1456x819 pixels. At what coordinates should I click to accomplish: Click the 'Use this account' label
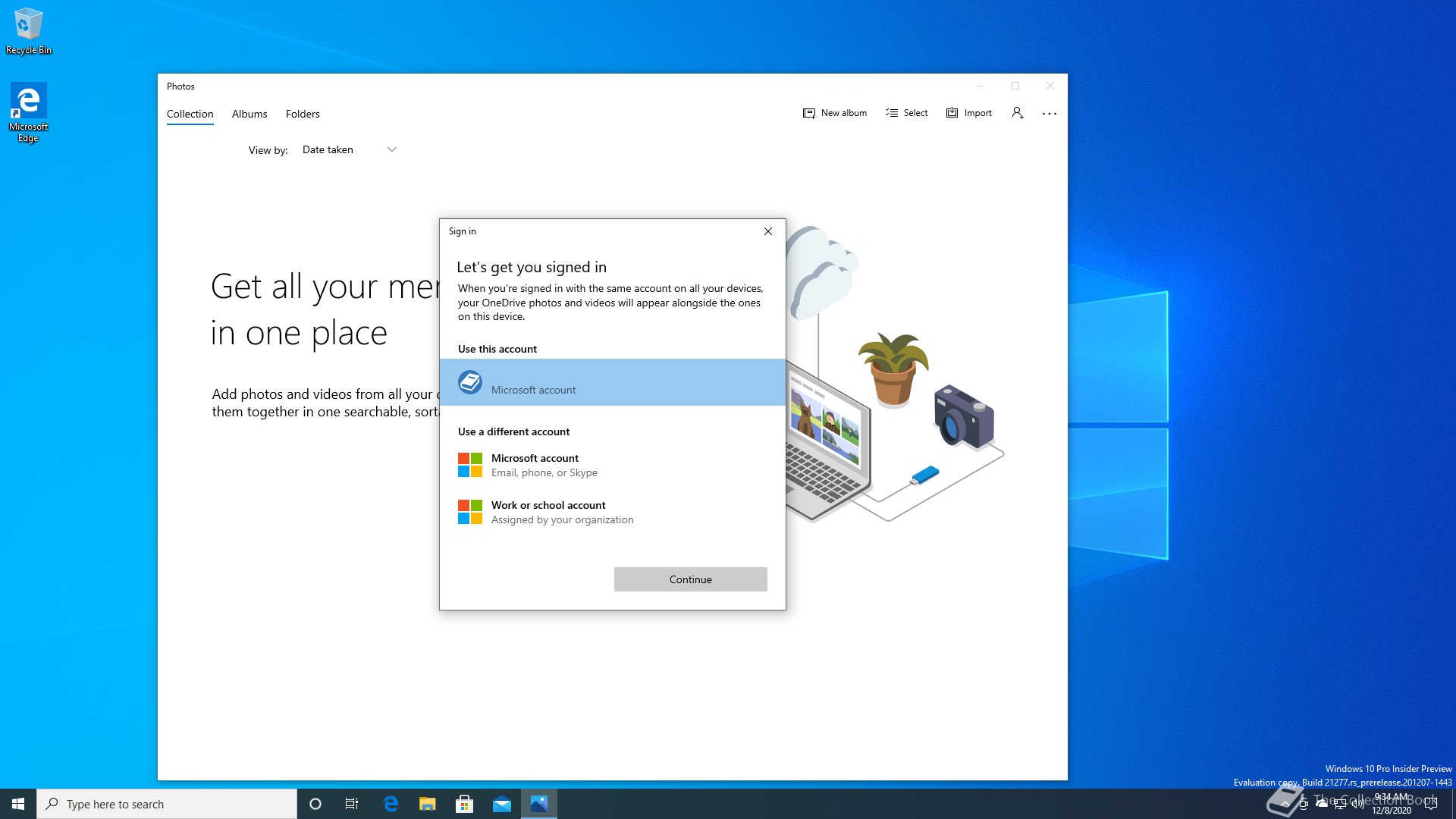pos(497,349)
